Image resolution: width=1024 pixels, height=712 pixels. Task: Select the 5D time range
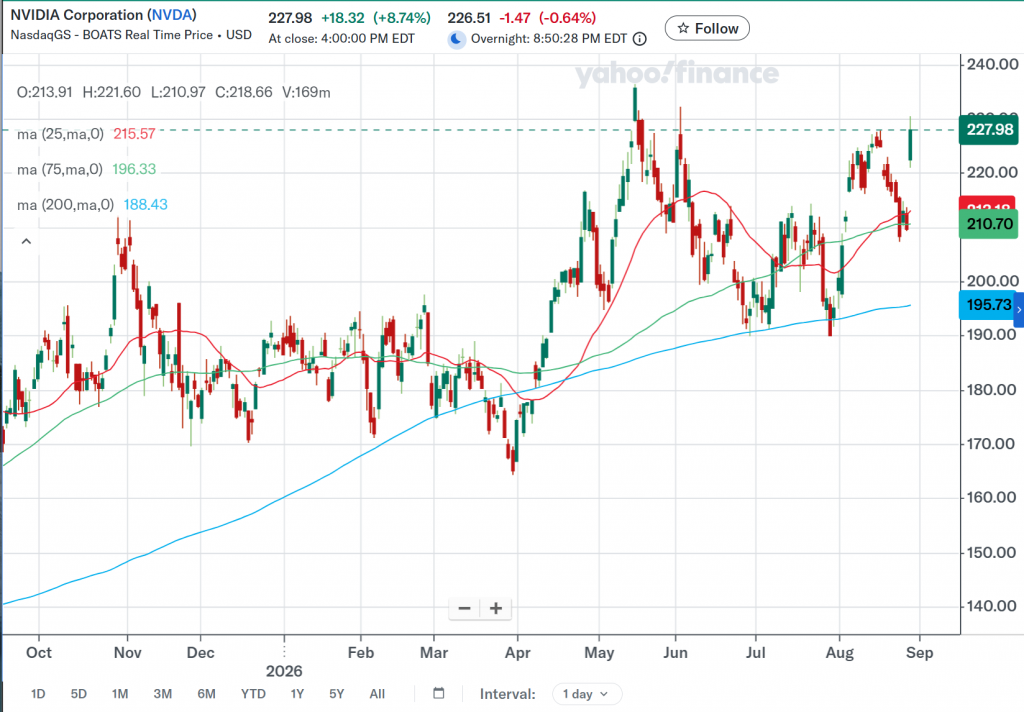click(78, 694)
